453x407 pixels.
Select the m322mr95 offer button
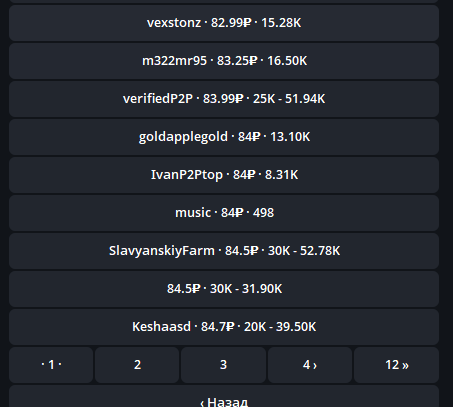pos(224,61)
